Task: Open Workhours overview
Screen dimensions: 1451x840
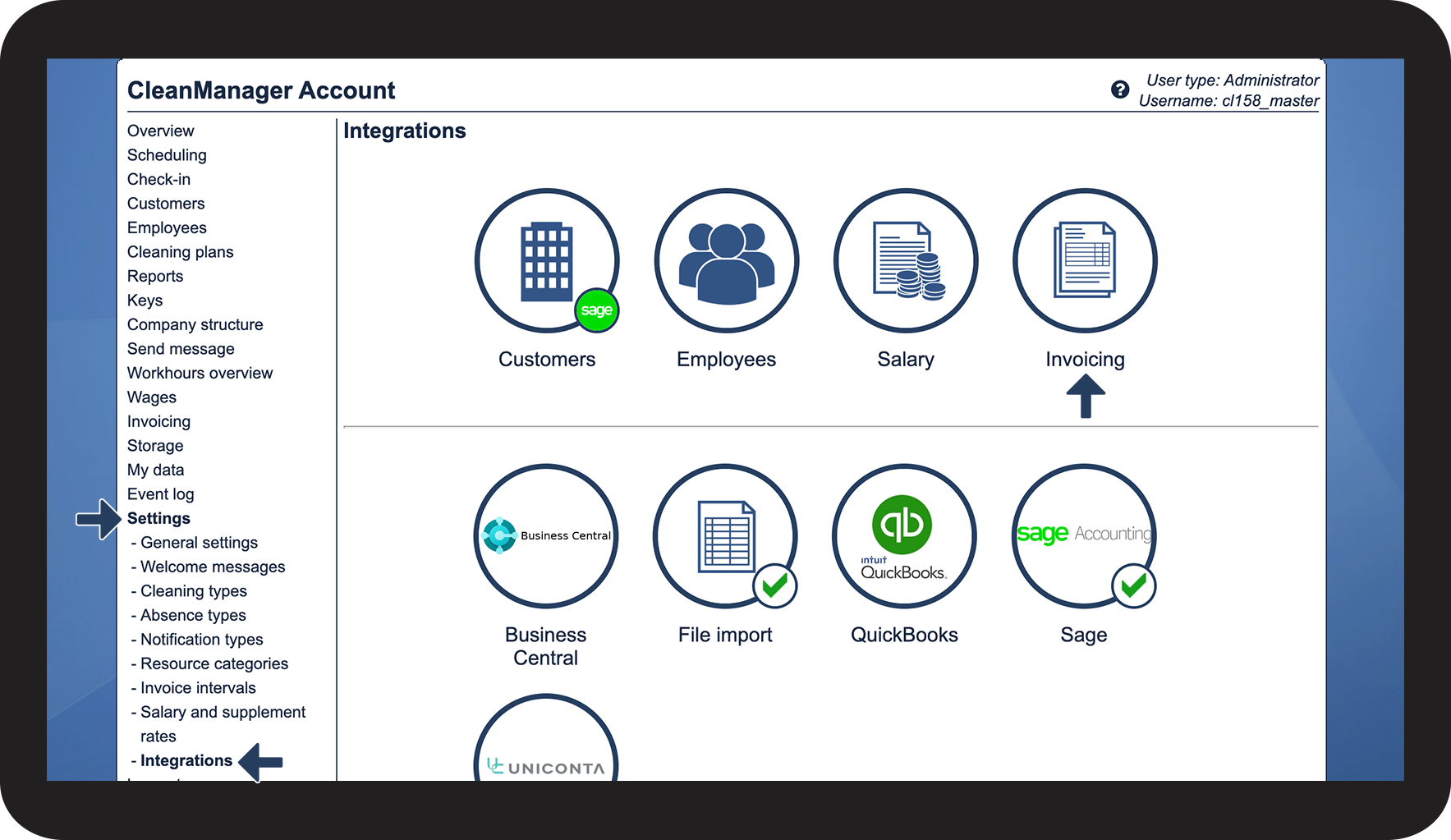Action: (200, 373)
